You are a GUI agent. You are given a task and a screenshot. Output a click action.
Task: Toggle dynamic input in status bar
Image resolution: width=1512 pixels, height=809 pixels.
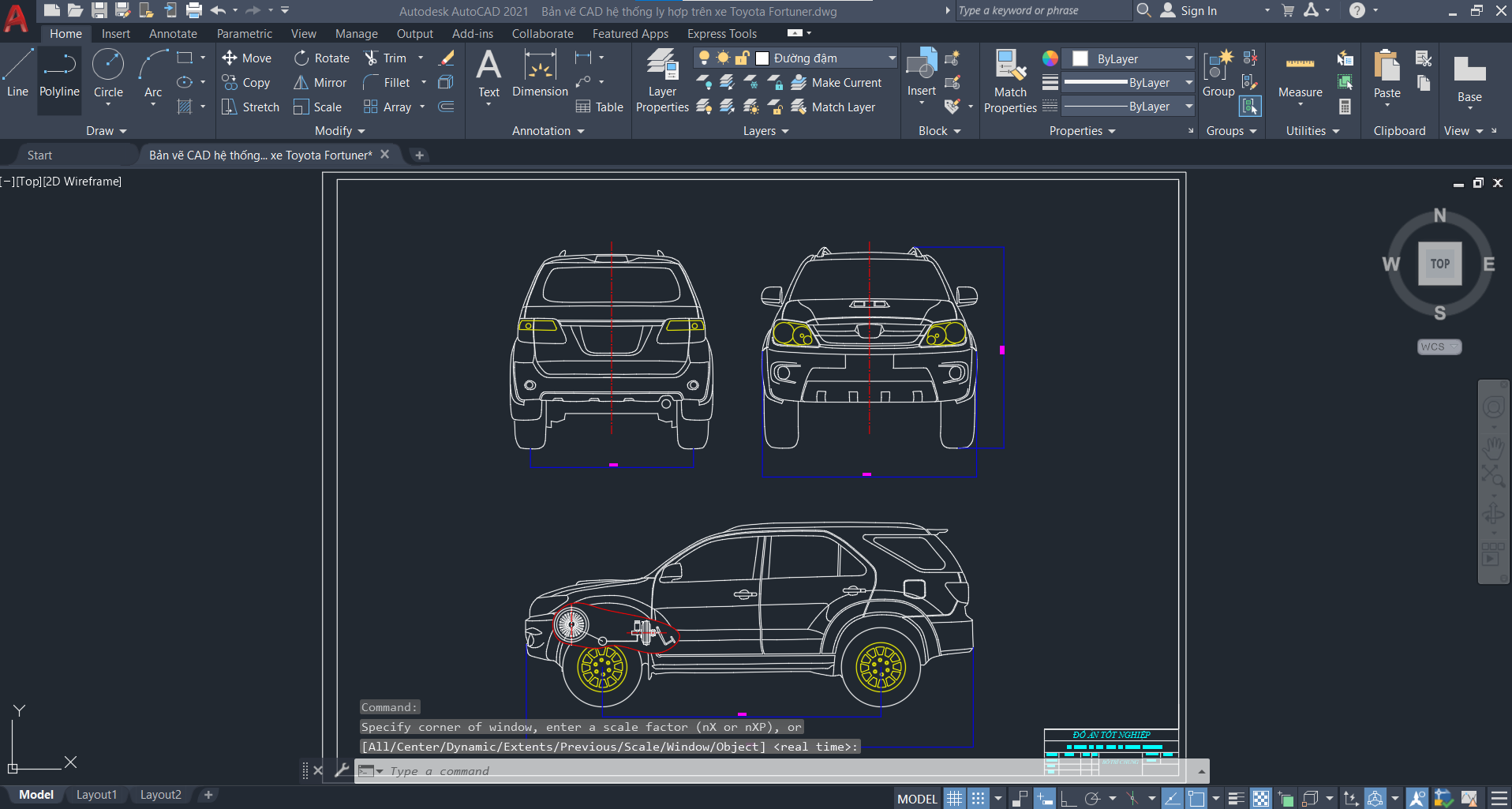[x=1044, y=799]
